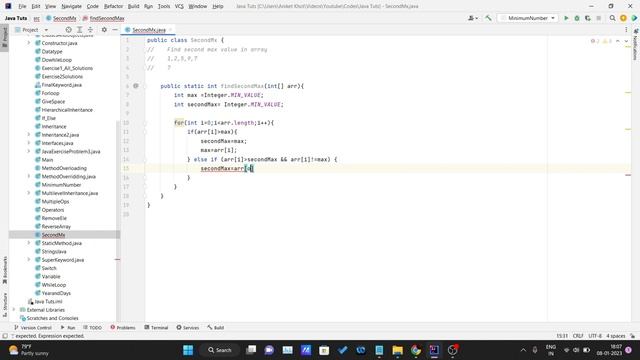Expand the MethodOverridding.java tree node
The height and width of the screenshot is (360, 640).
click(29, 176)
